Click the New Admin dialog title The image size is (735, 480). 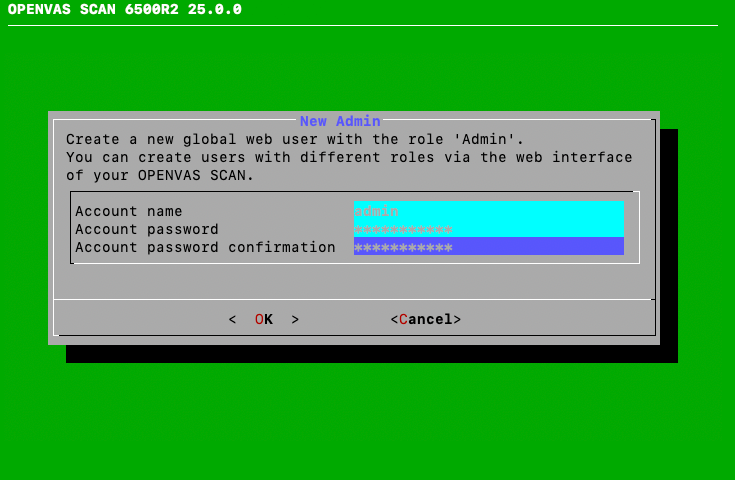[x=340, y=121]
